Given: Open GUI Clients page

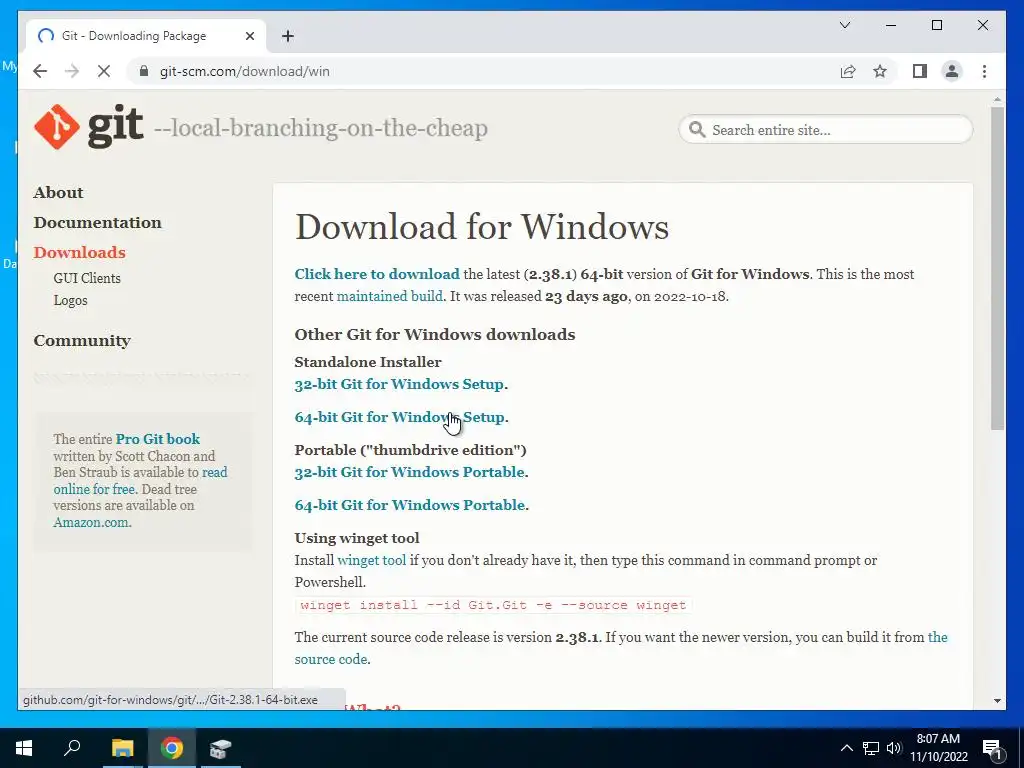Looking at the screenshot, I should 87,278.
